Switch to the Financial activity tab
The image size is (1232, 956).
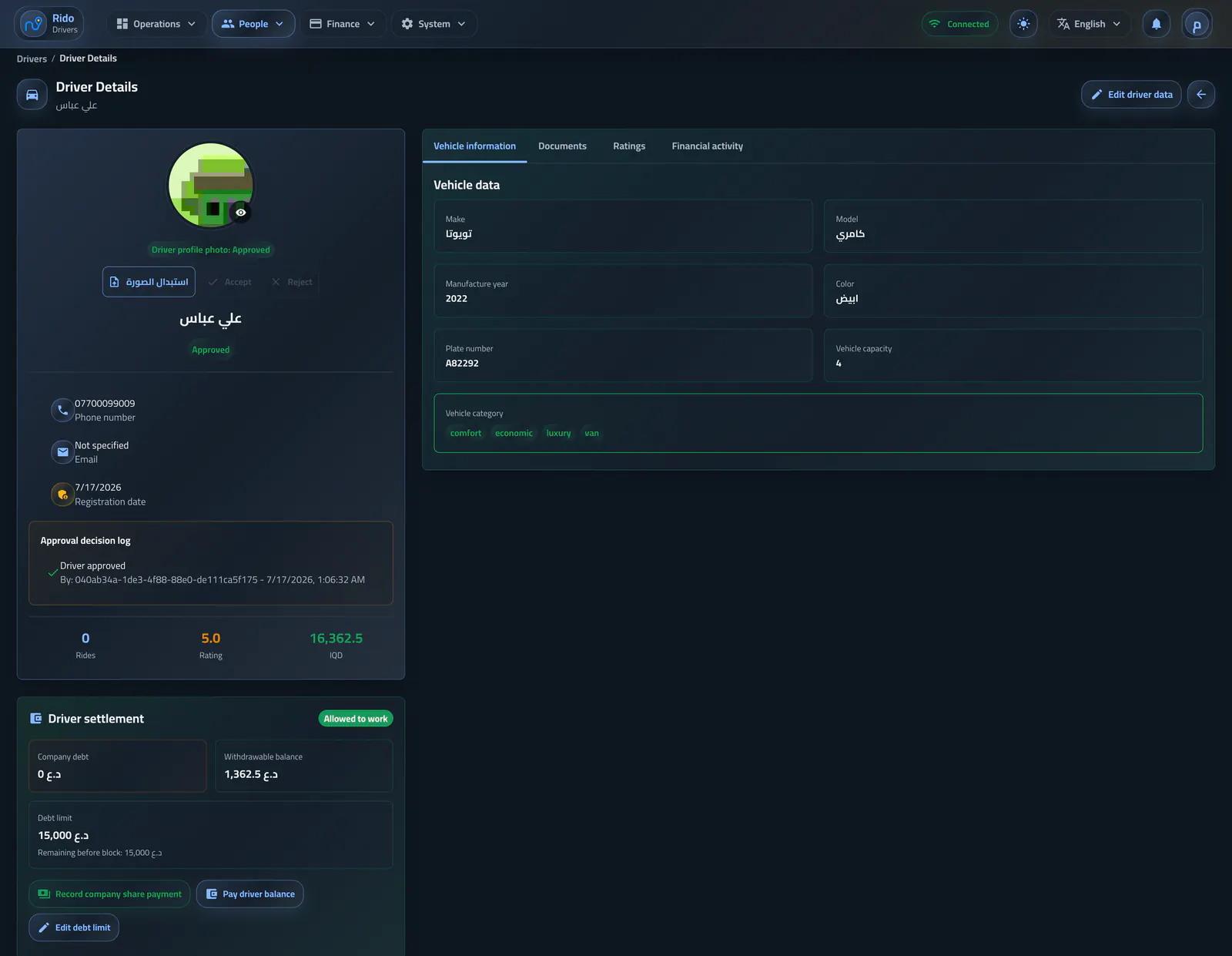(x=707, y=146)
